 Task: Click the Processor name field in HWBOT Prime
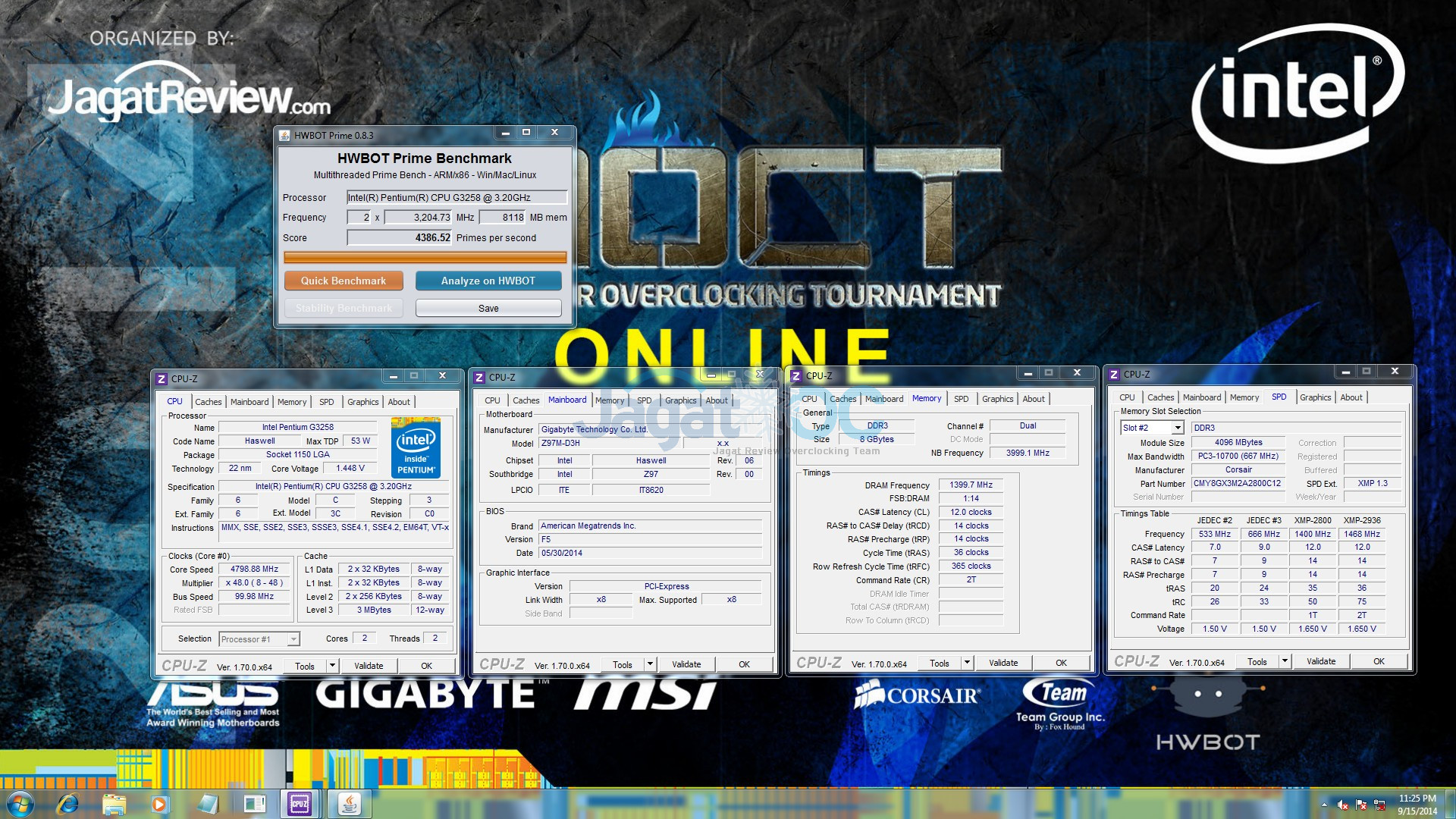[x=457, y=197]
